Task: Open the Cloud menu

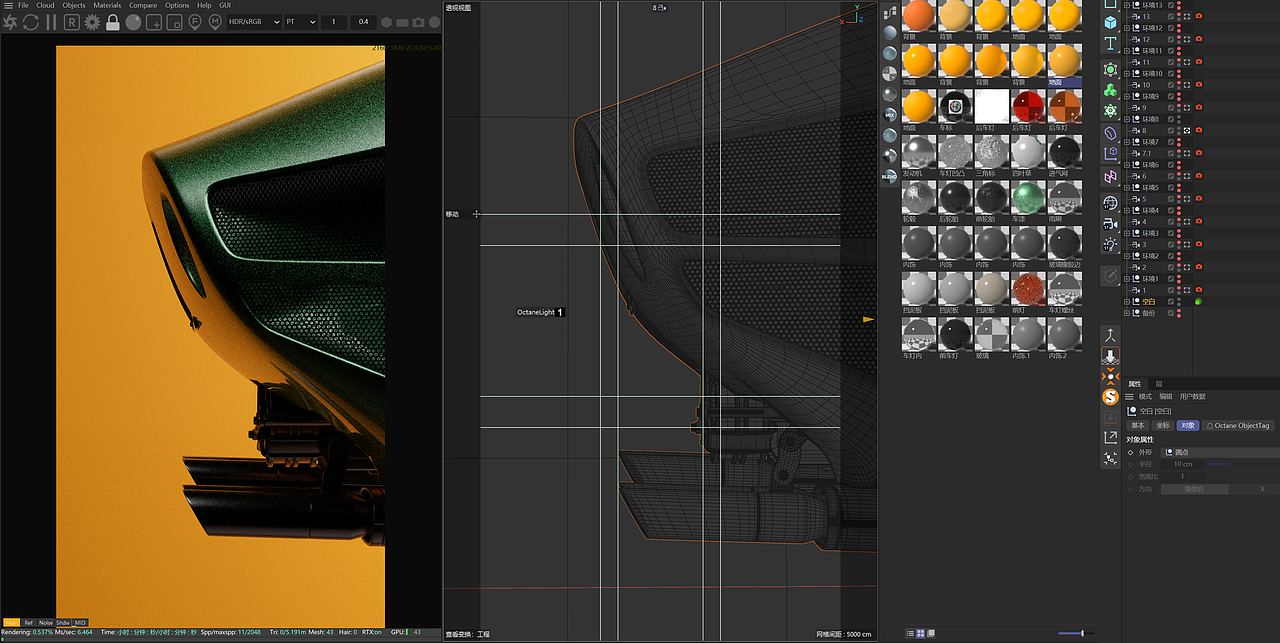Action: [x=45, y=5]
